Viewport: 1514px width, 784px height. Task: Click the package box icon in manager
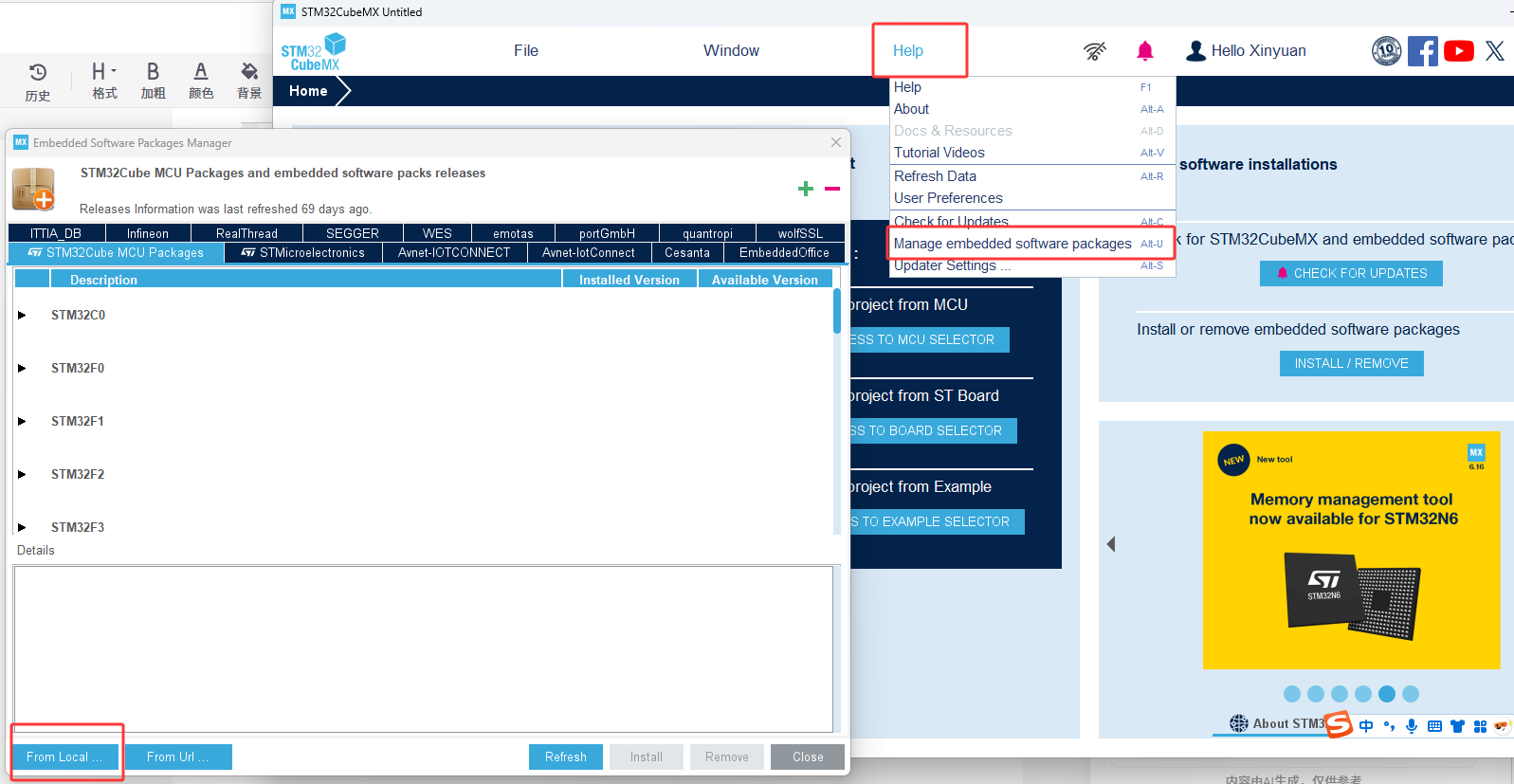point(33,189)
